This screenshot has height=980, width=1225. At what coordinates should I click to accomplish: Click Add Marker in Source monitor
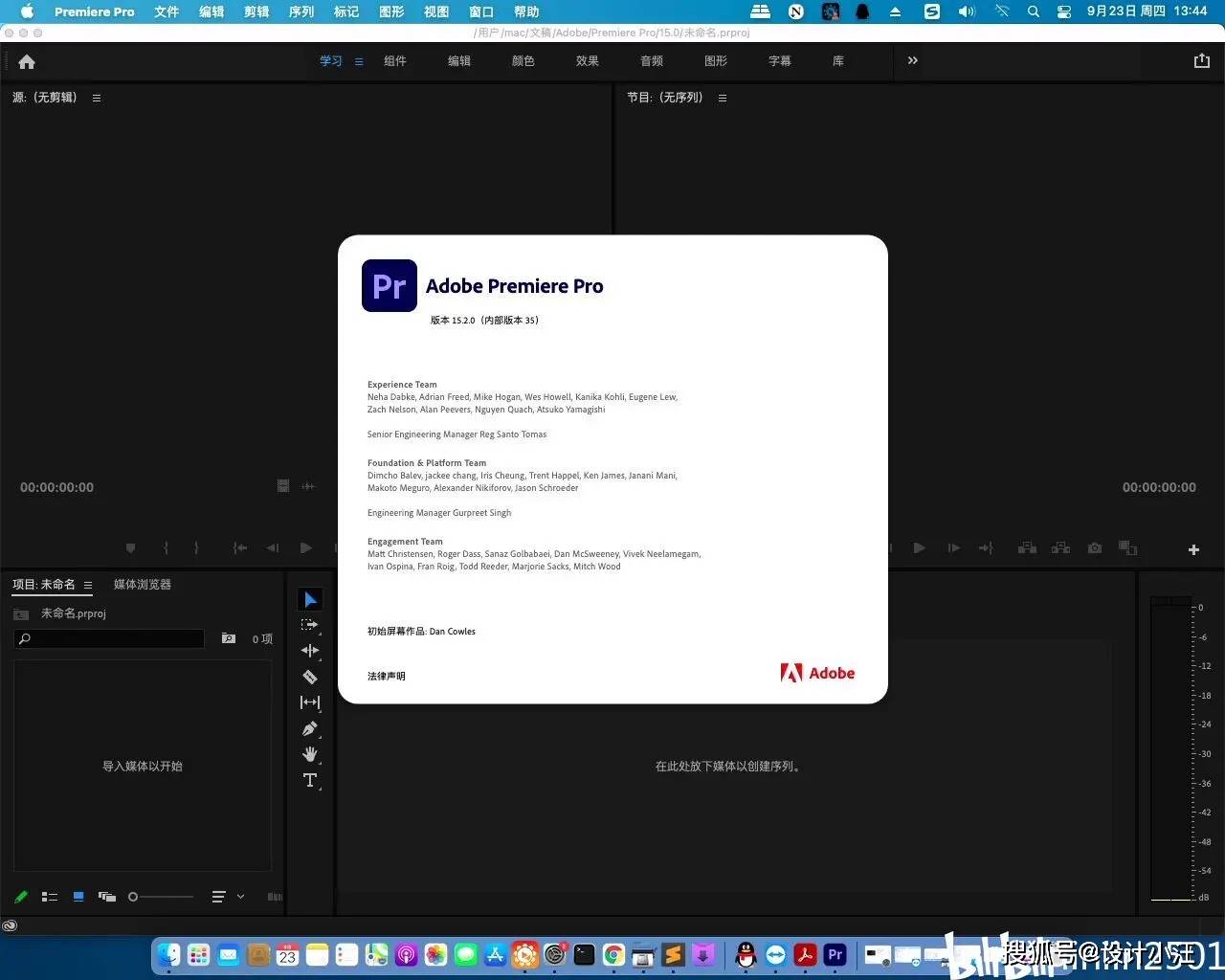click(x=130, y=548)
